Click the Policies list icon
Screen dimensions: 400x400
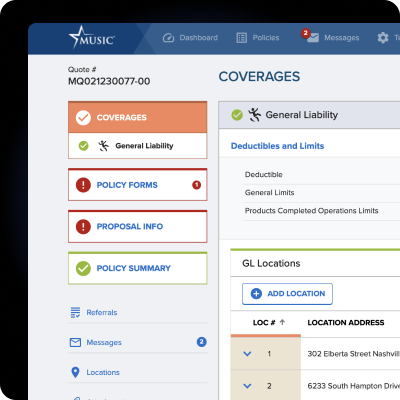pos(242,38)
